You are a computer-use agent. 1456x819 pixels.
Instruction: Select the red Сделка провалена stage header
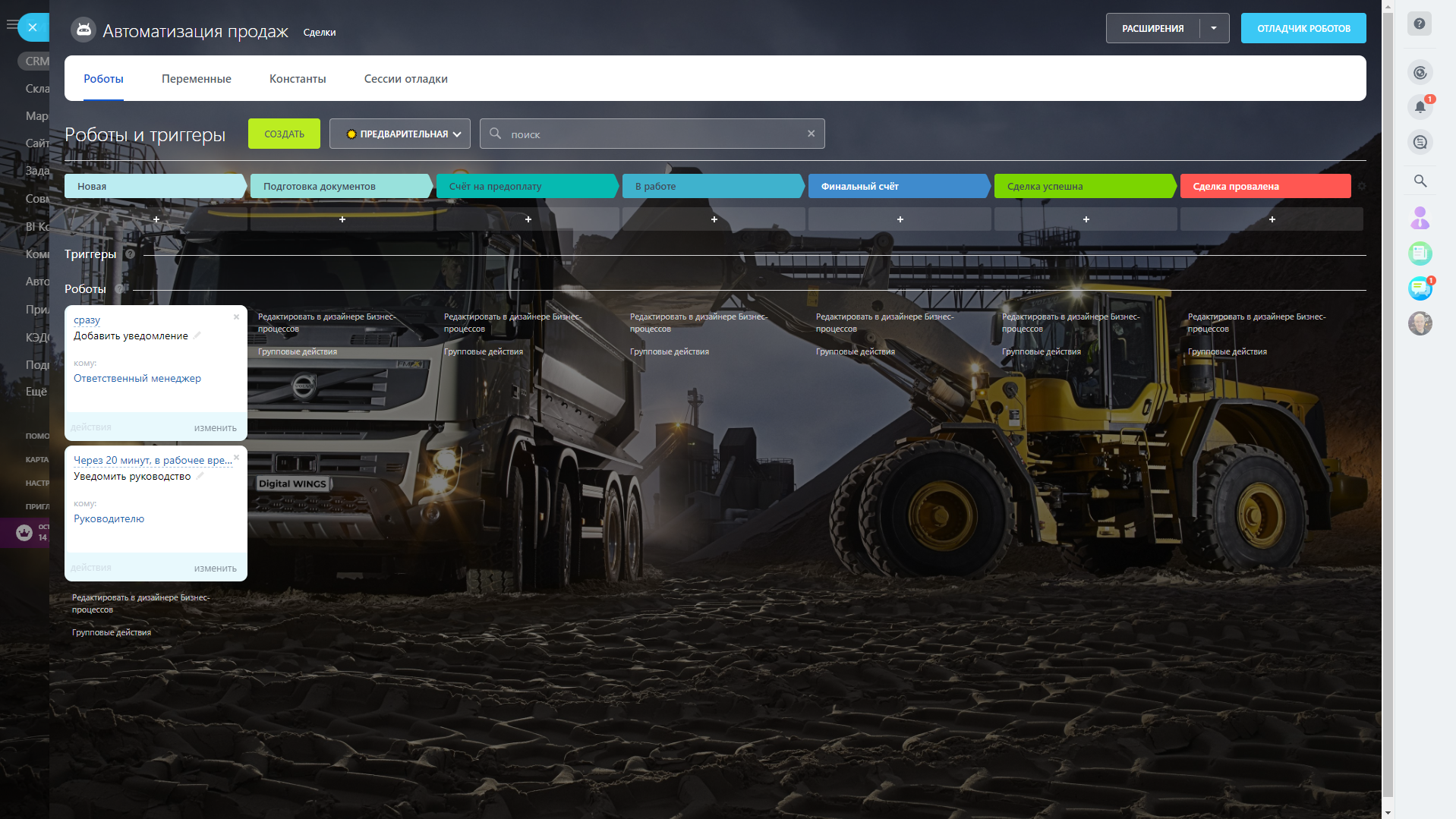[1265, 186]
